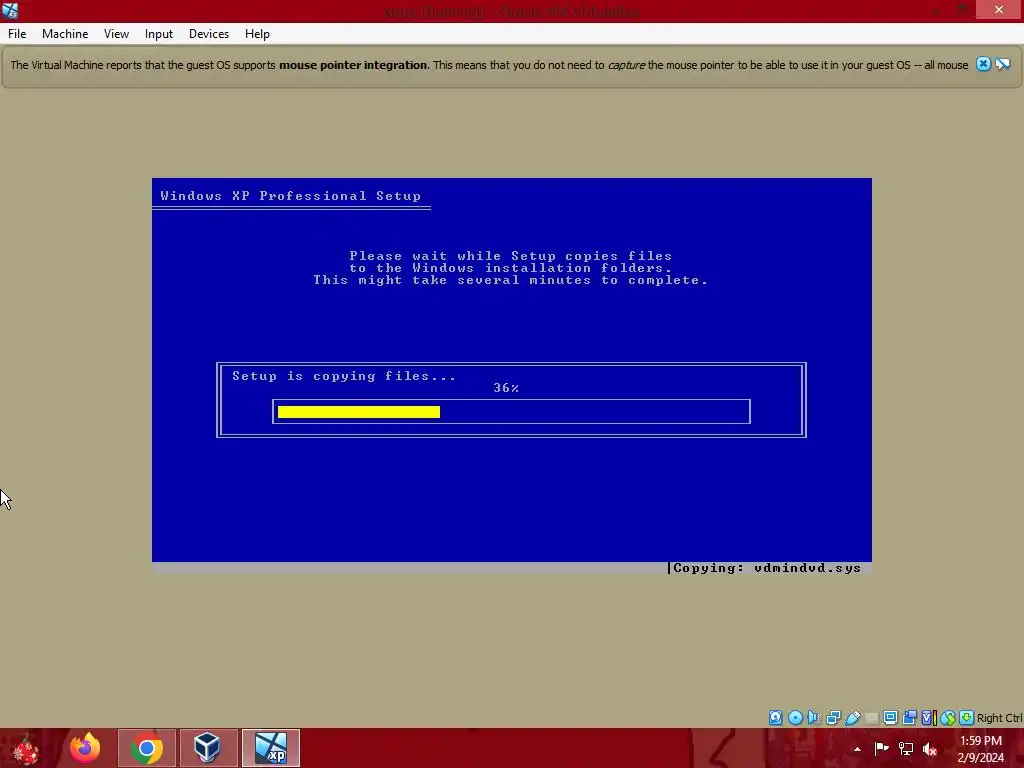Show hidden system tray icons
1024x768 pixels.
tap(857, 749)
